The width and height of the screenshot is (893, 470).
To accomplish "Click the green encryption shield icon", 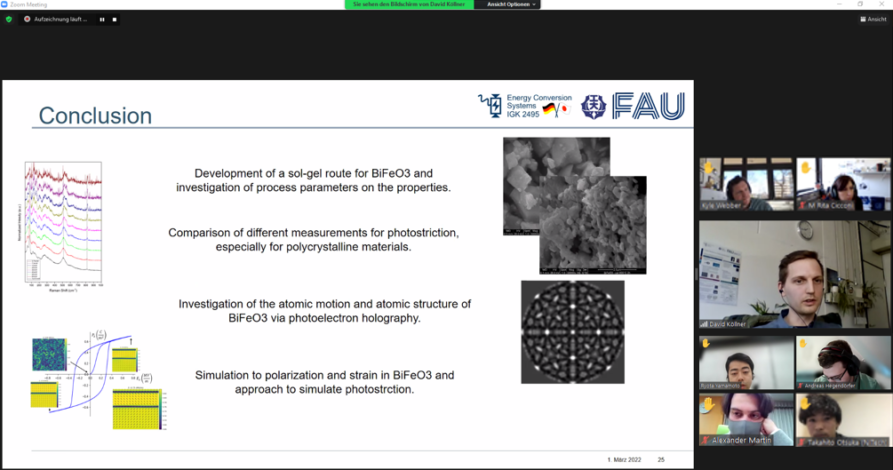I will (9, 19).
